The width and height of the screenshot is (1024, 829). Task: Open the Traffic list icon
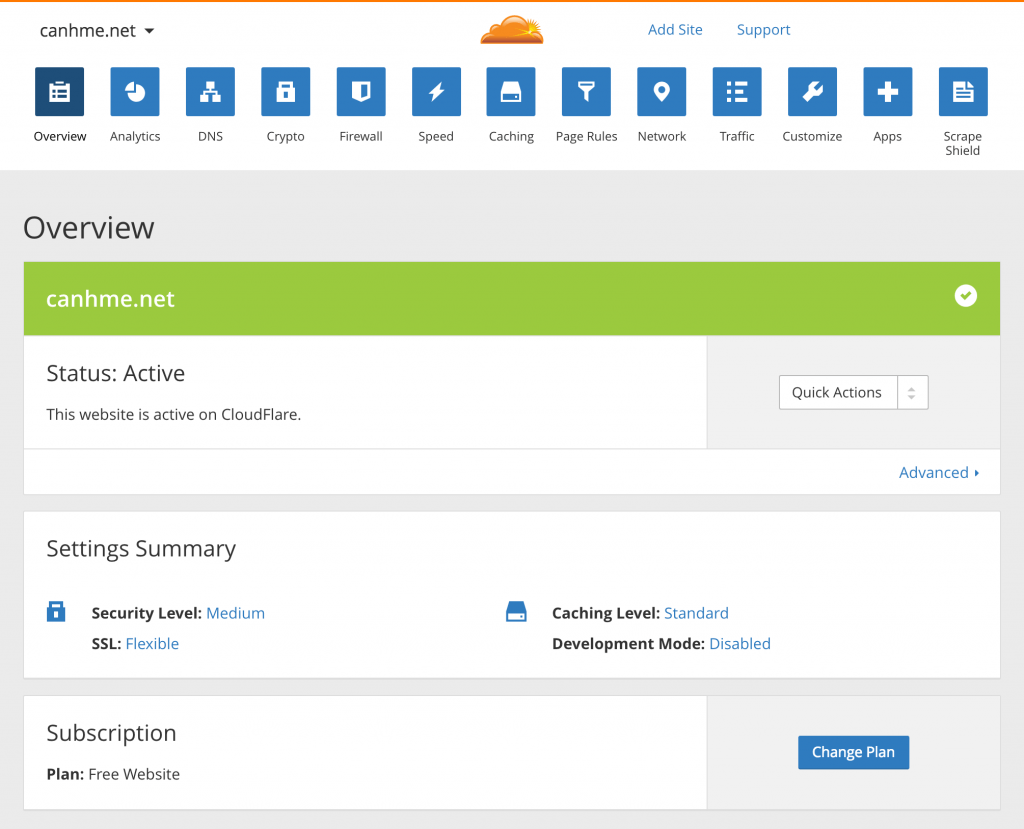737,92
